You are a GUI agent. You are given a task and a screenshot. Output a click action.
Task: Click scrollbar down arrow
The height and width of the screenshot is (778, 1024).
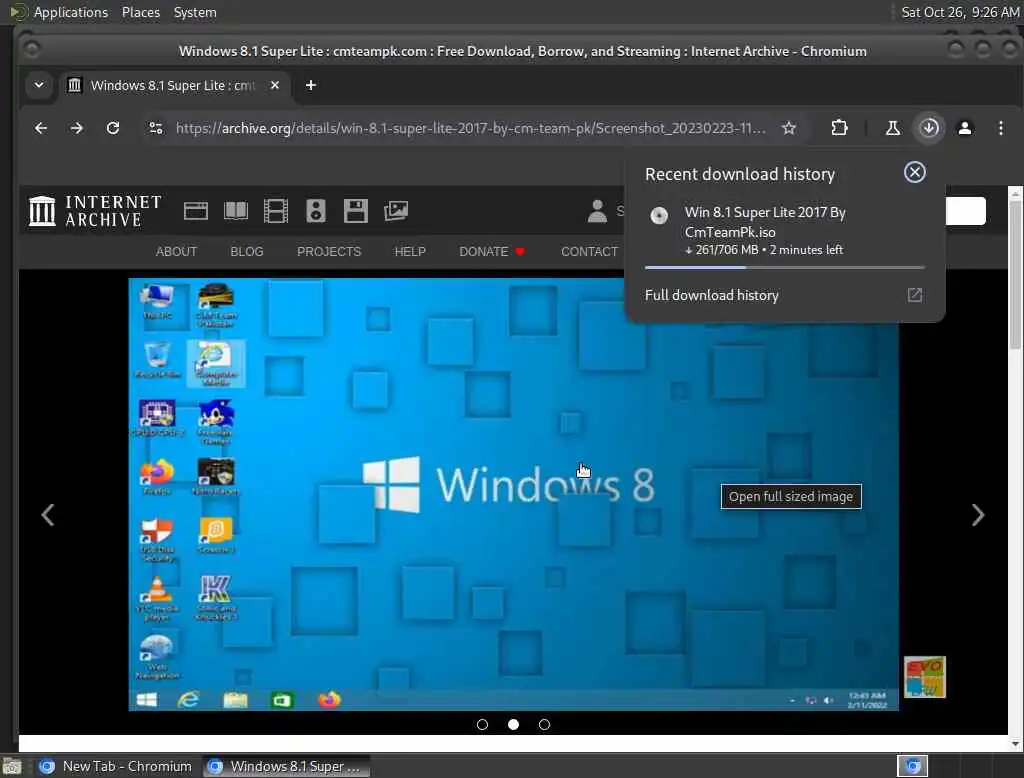click(x=1016, y=743)
